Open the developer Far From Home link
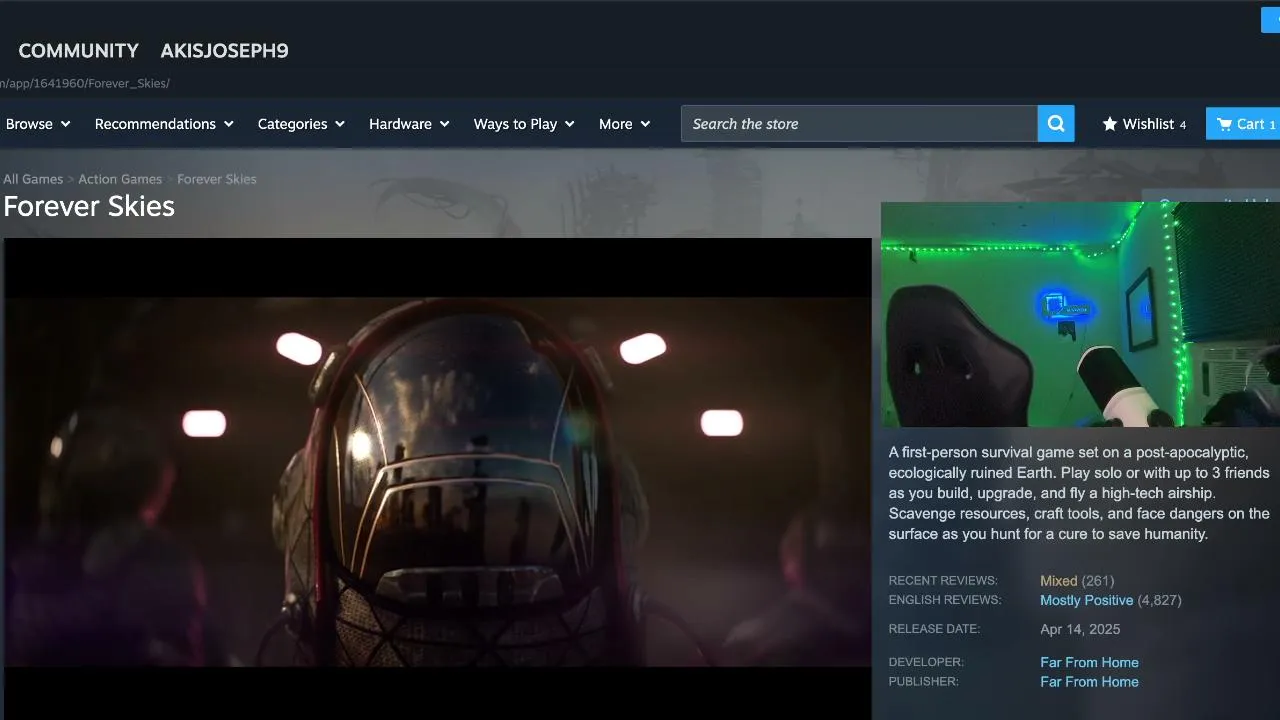This screenshot has height=720, width=1280. pos(1089,663)
